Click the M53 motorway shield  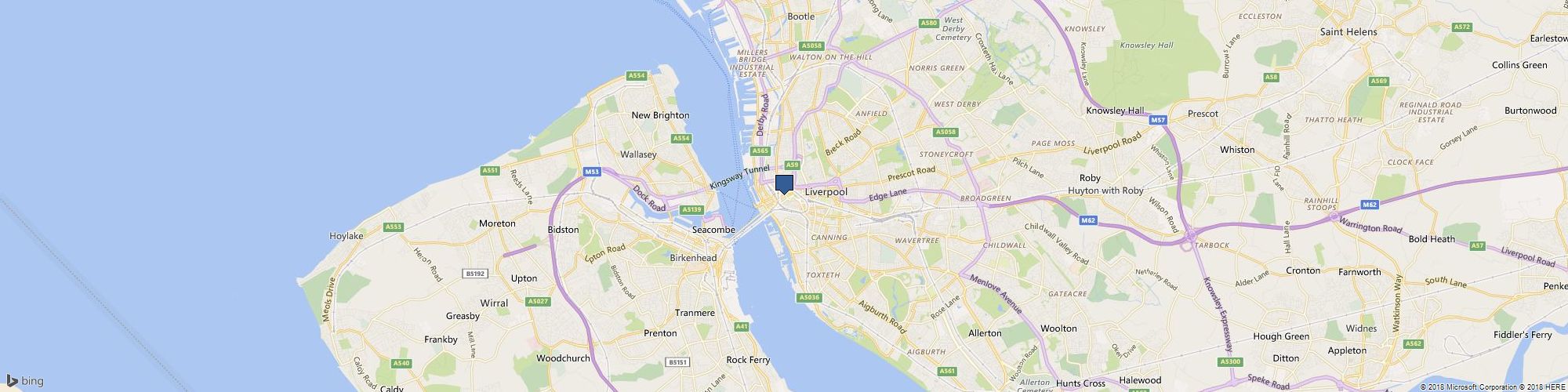click(x=592, y=171)
